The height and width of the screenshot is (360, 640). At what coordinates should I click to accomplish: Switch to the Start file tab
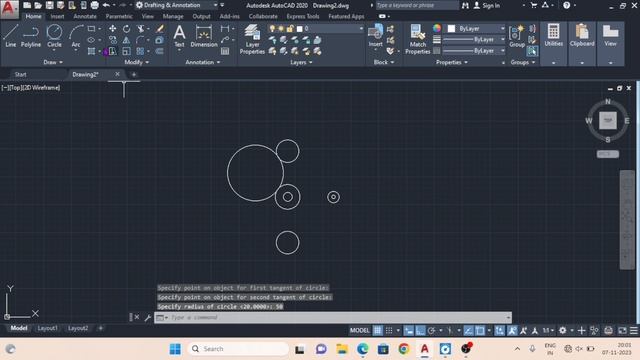[x=20, y=74]
